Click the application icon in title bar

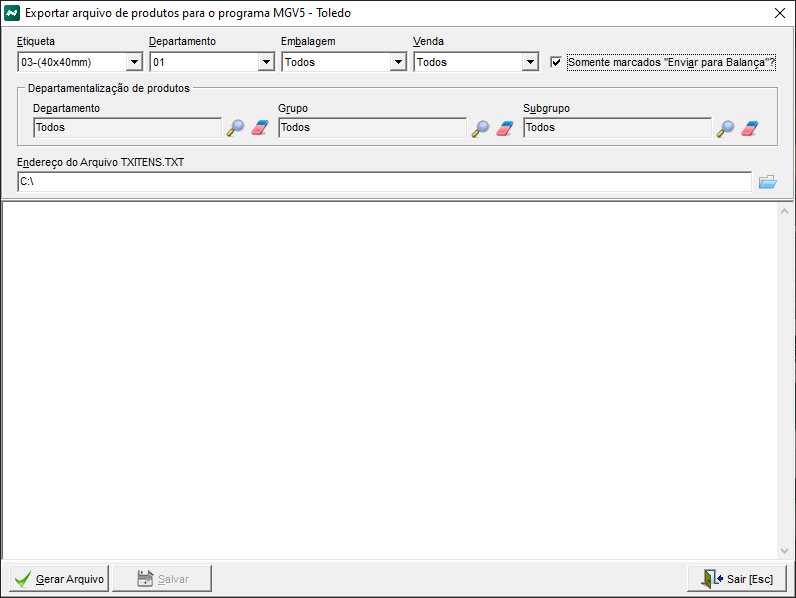tap(12, 13)
